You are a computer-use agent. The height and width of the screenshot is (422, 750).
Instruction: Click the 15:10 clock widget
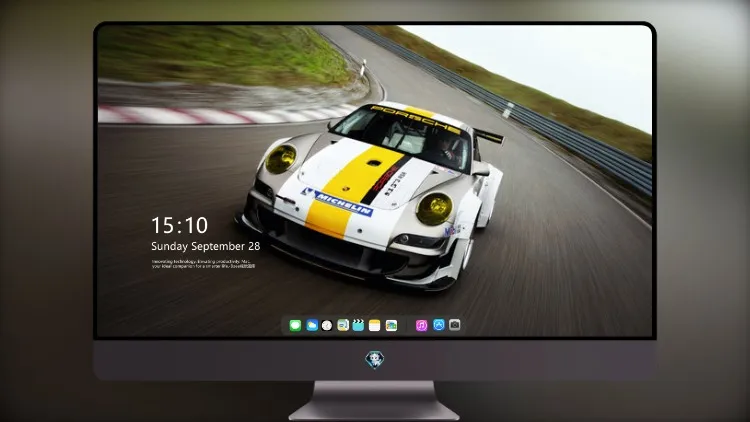coord(179,225)
